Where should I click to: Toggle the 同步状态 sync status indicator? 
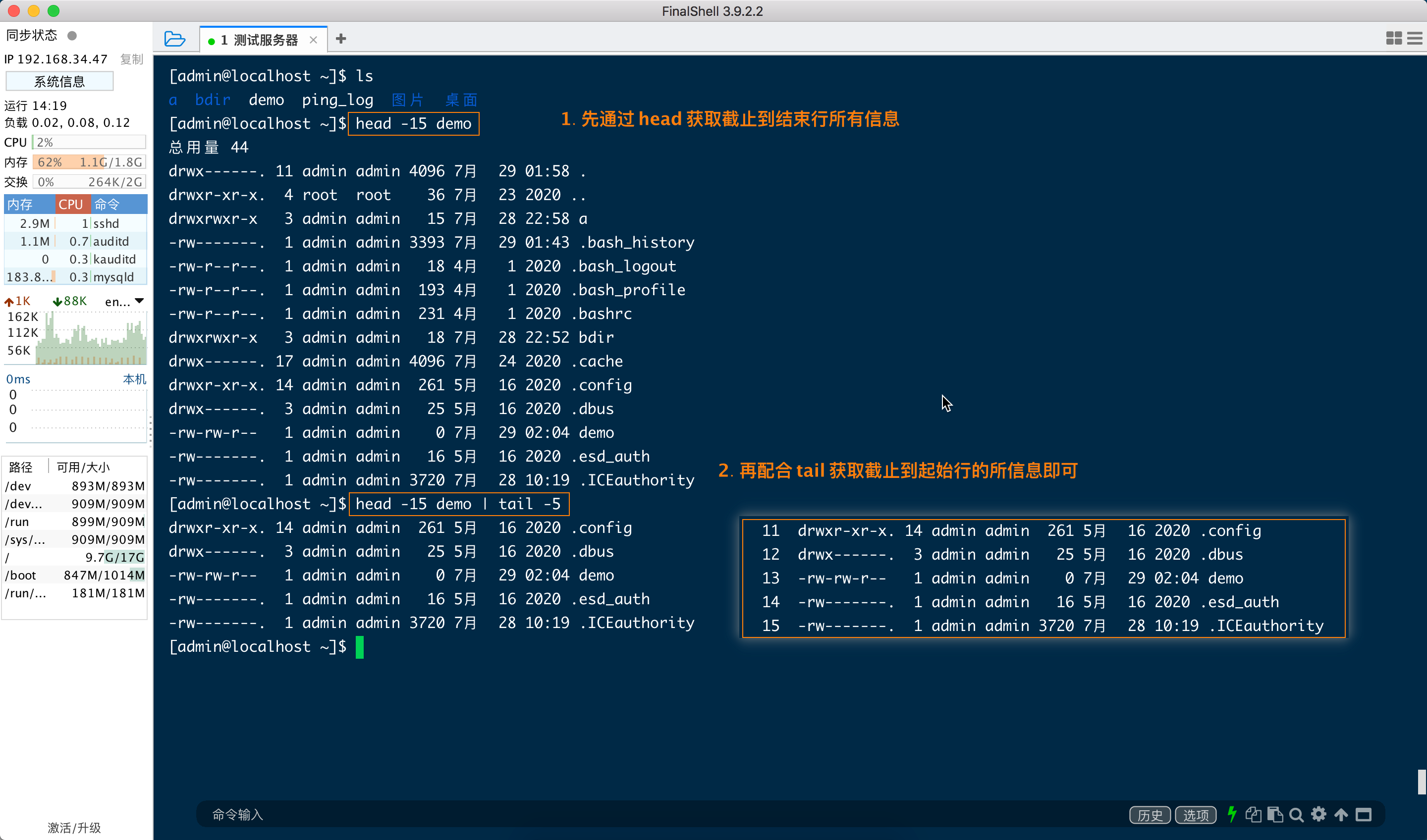tap(72, 36)
